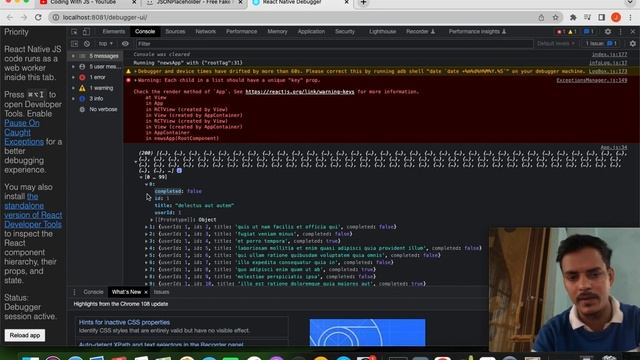Show the console sidebar icon

pos(74,44)
